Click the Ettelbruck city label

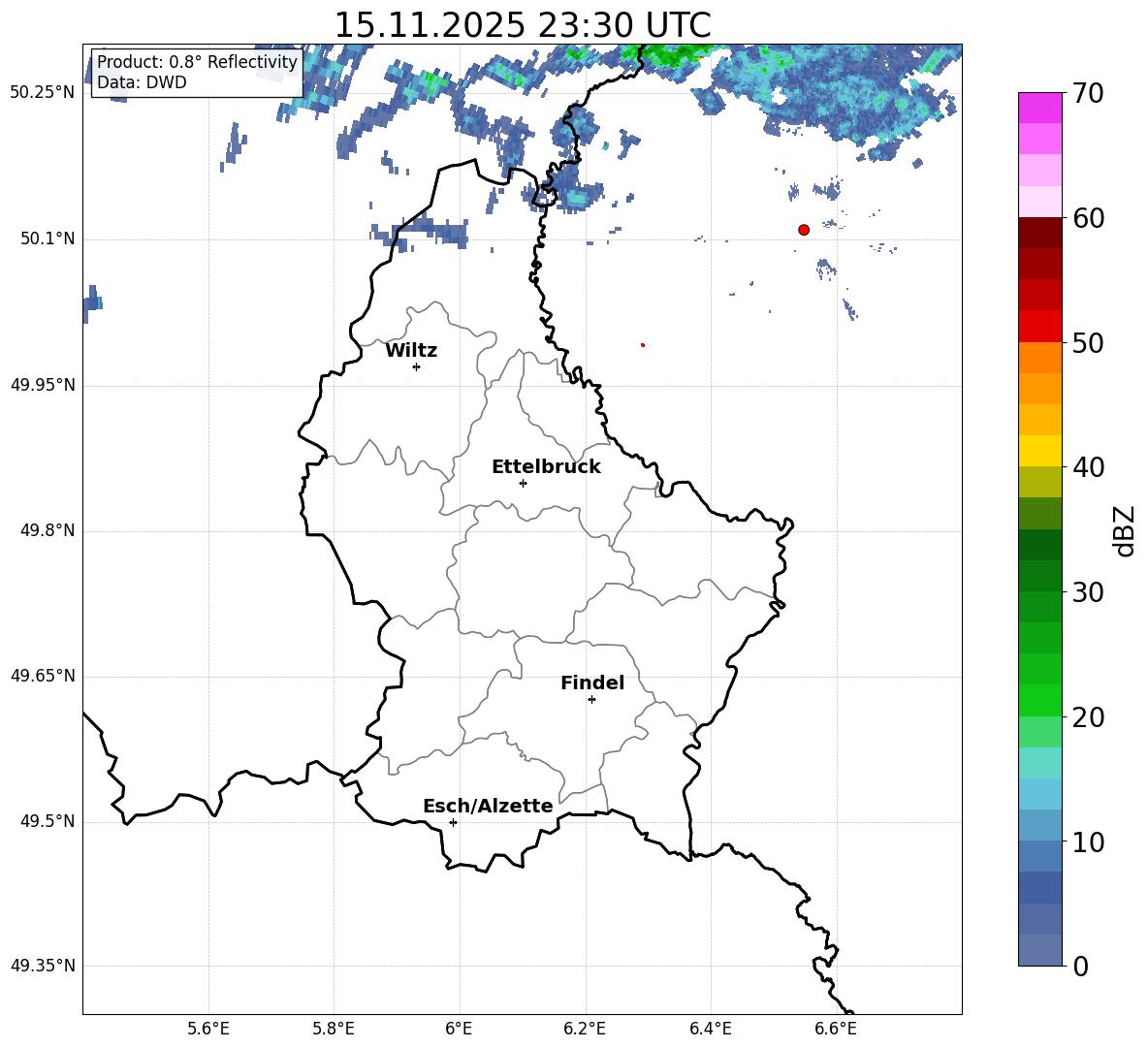tap(546, 467)
